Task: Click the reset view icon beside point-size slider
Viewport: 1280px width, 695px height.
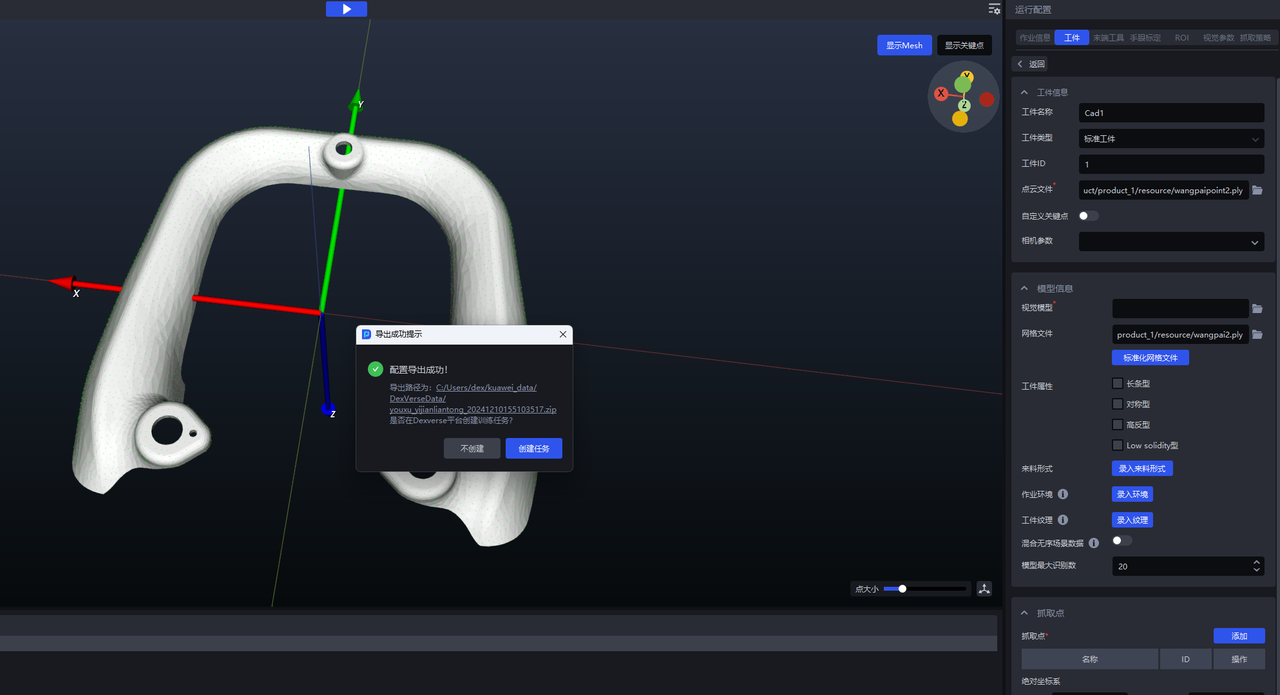Action: coord(985,589)
